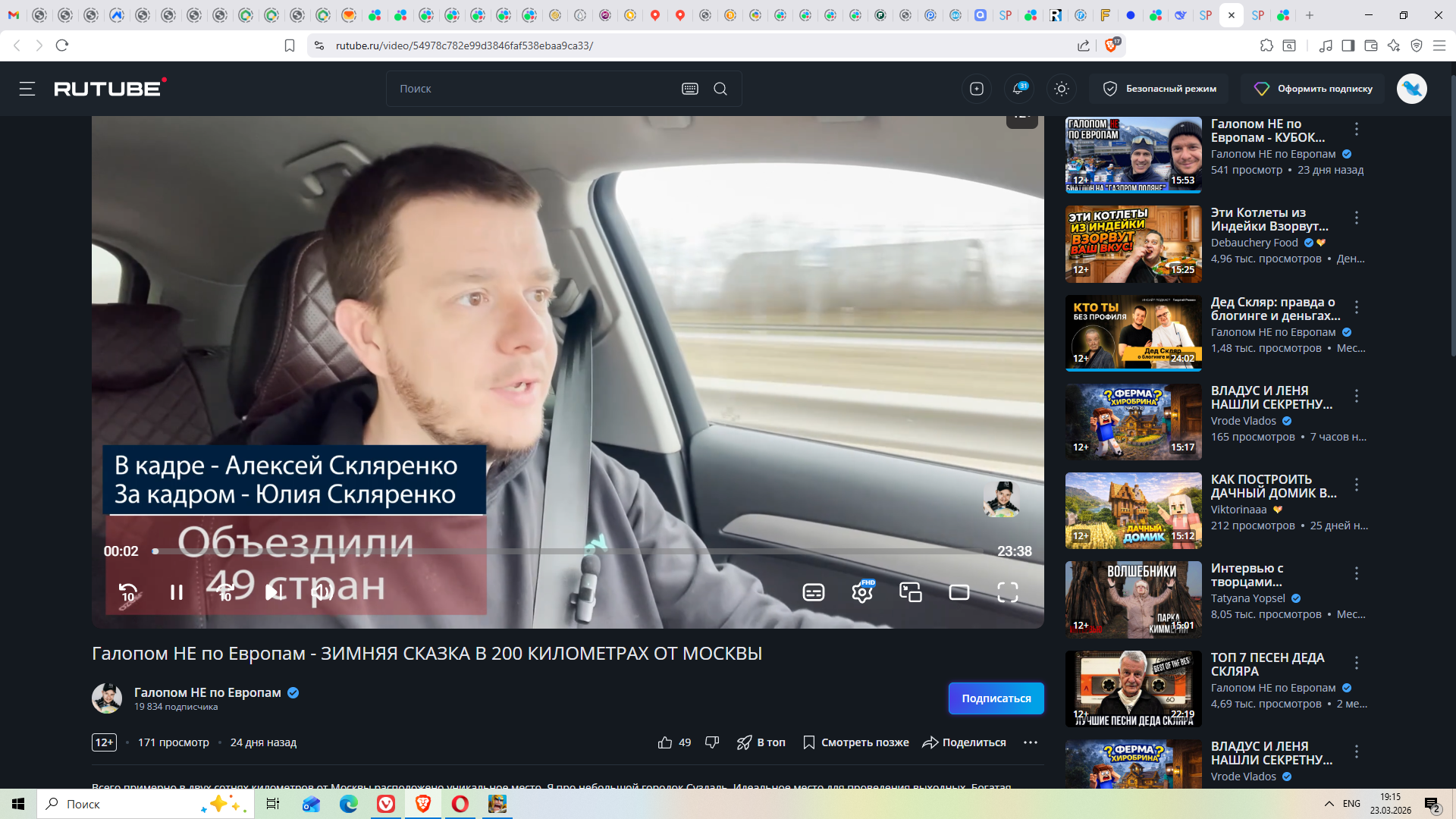Screen dimensions: 1456x819
Task: Mute the video volume
Action: (322, 592)
